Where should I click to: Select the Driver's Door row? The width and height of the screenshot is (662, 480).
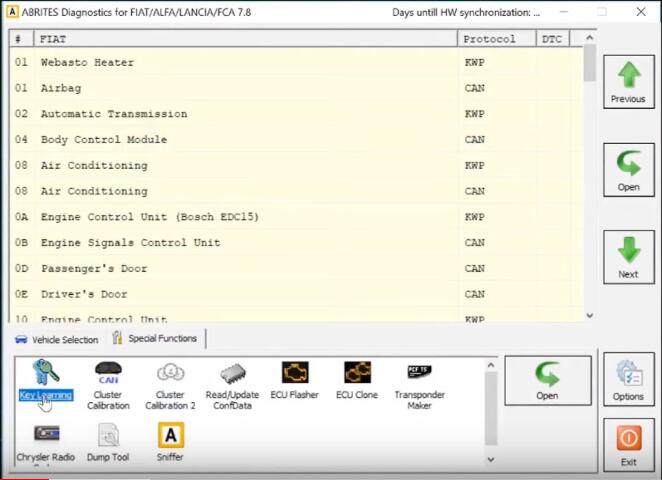(296, 294)
